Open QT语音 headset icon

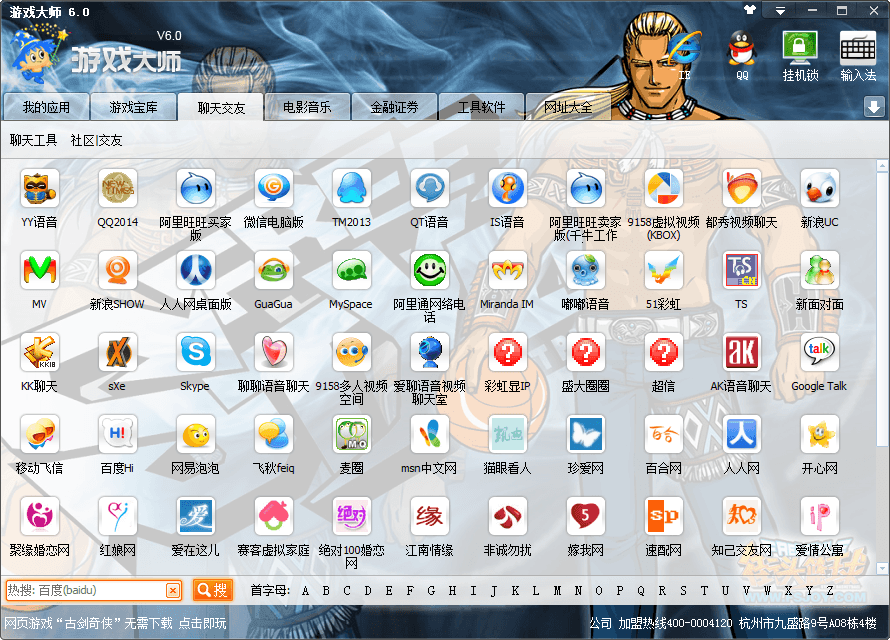(430, 188)
